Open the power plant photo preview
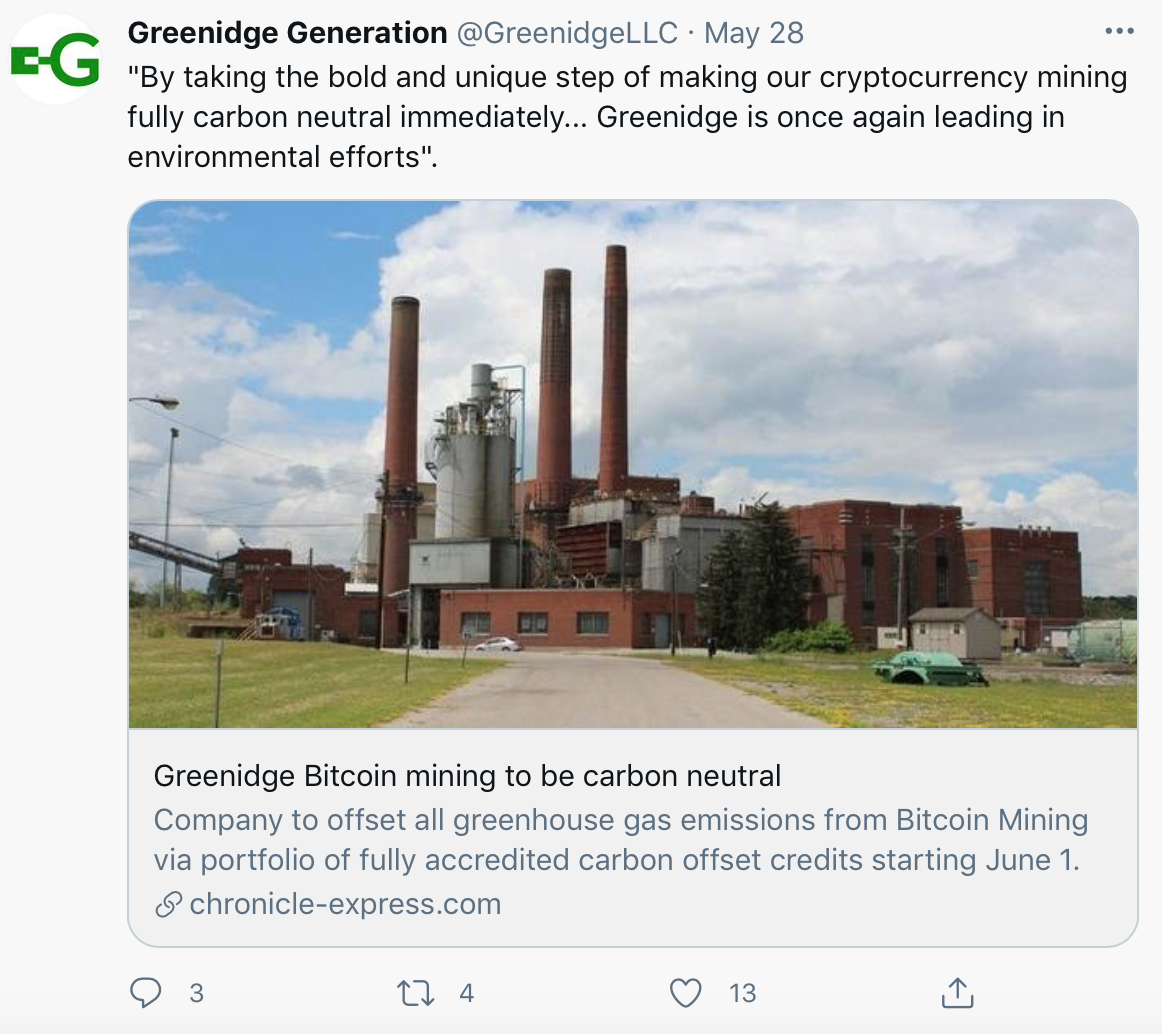Image resolution: width=1162 pixels, height=1034 pixels. tap(632, 464)
